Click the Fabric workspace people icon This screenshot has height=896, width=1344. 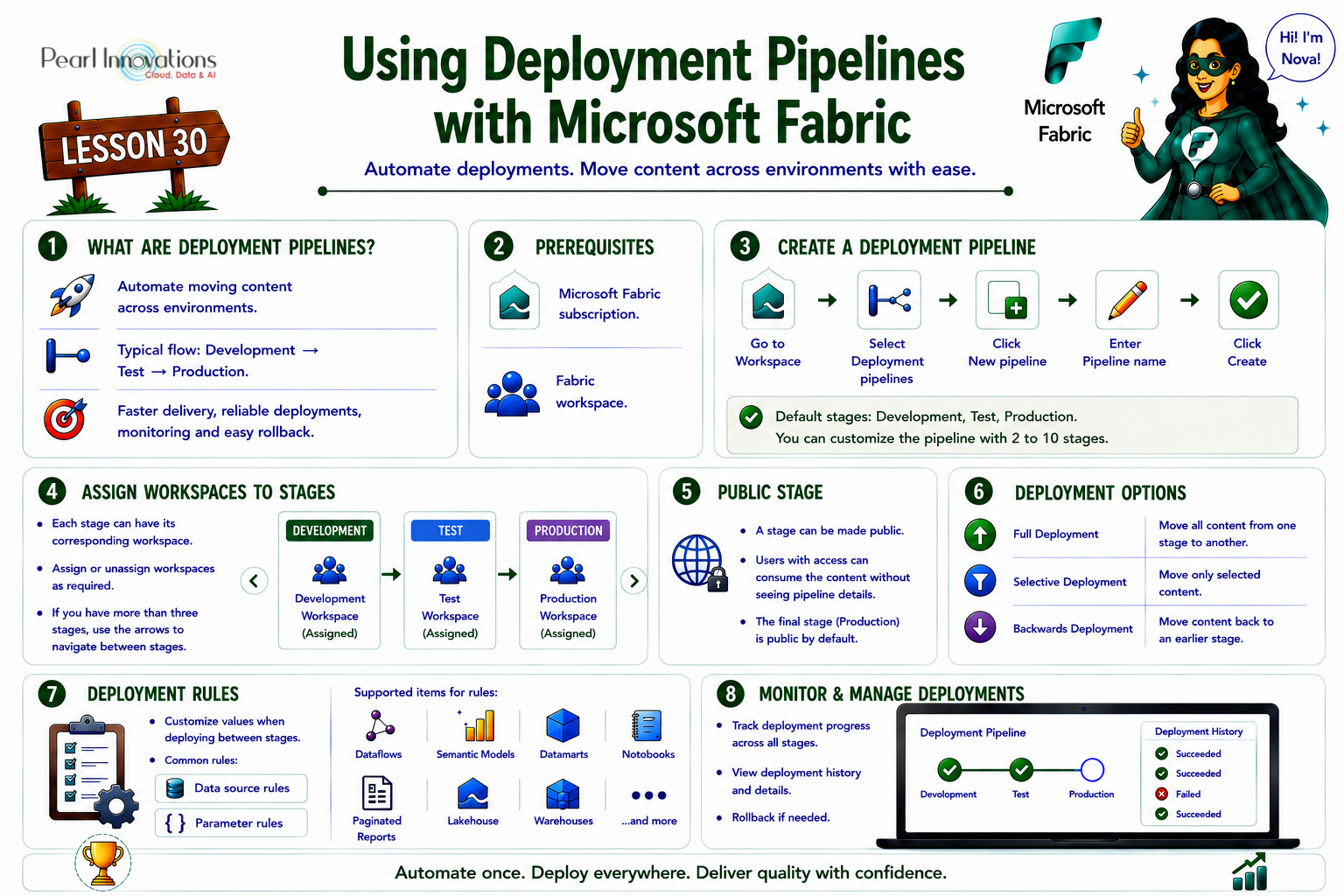tap(512, 393)
